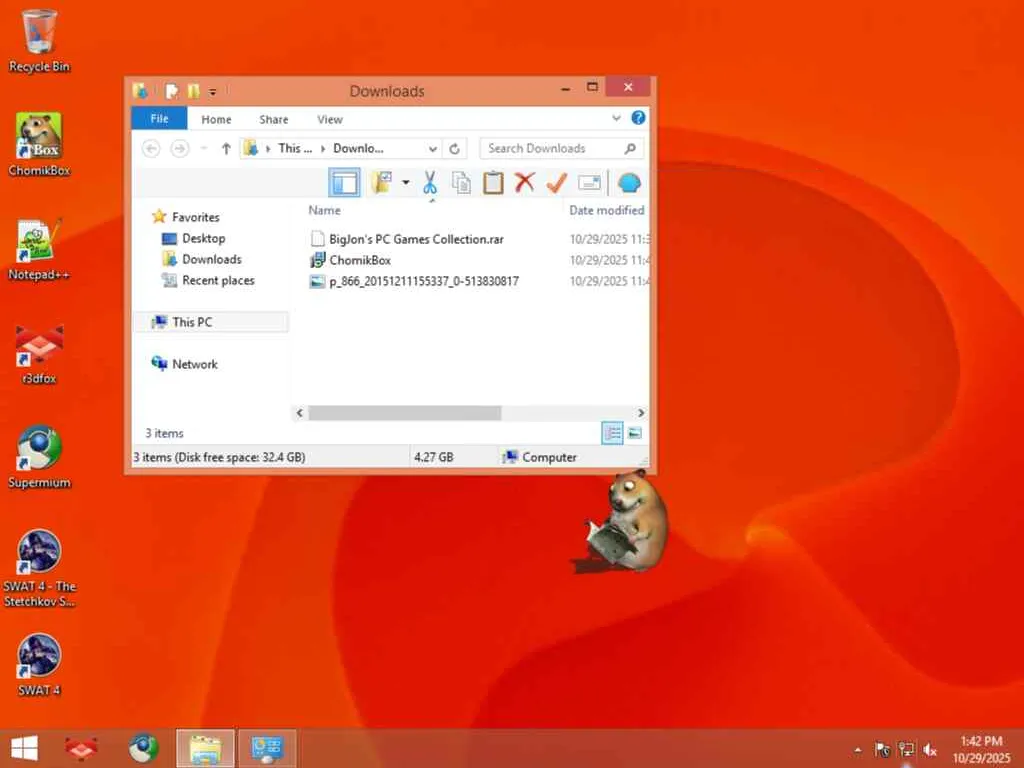
Task: Click the ChomikBox desktop shortcut
Action: [39, 144]
